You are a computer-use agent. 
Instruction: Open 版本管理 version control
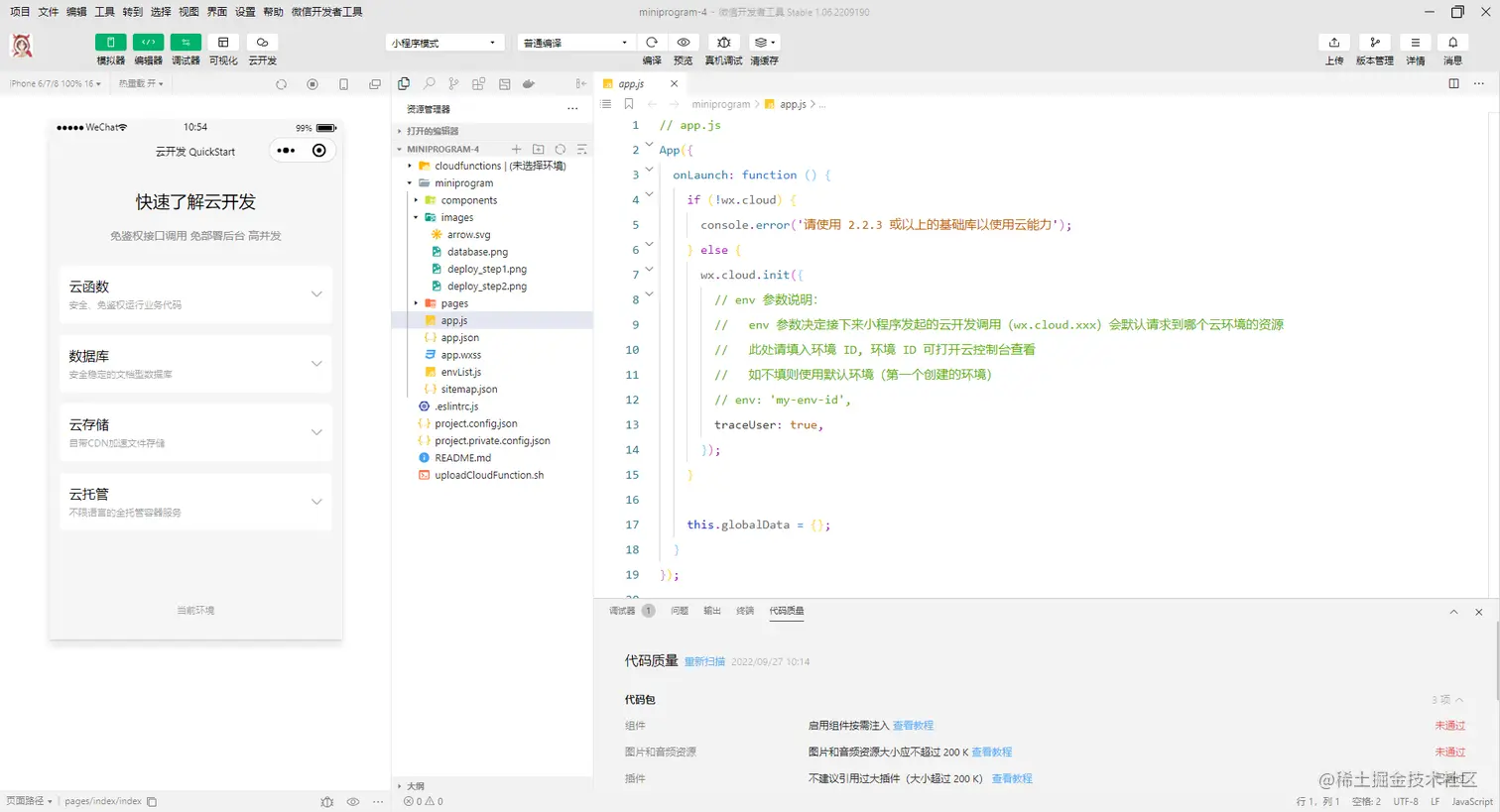tap(1375, 43)
